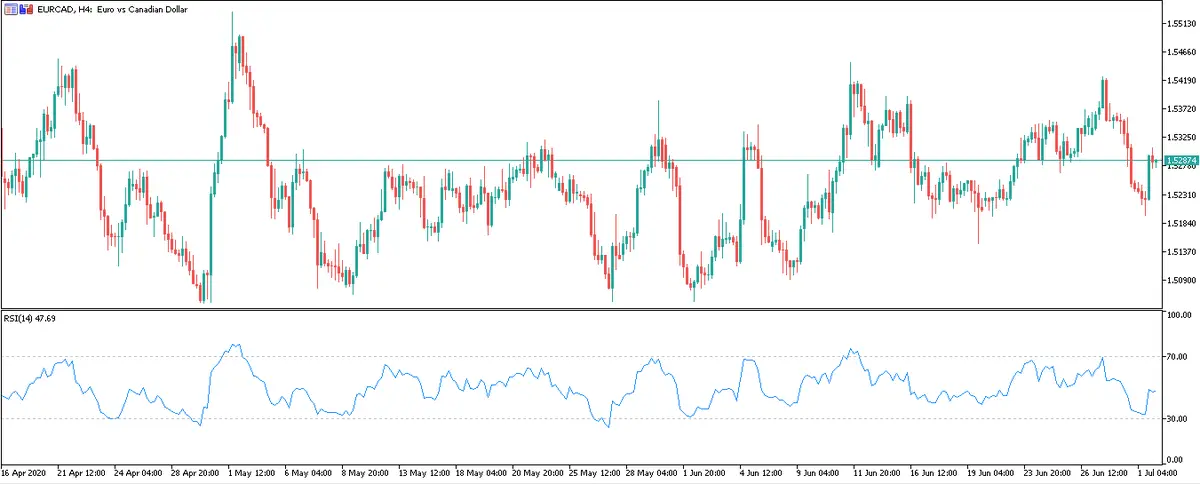Click the 16 Jun 12:00 time label

point(936,471)
